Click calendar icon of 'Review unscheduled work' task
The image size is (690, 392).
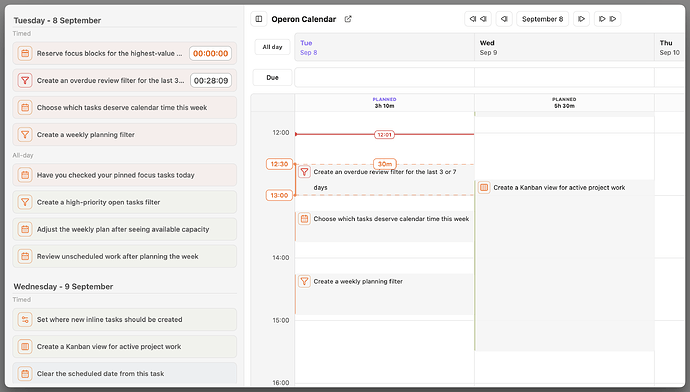click(x=25, y=256)
